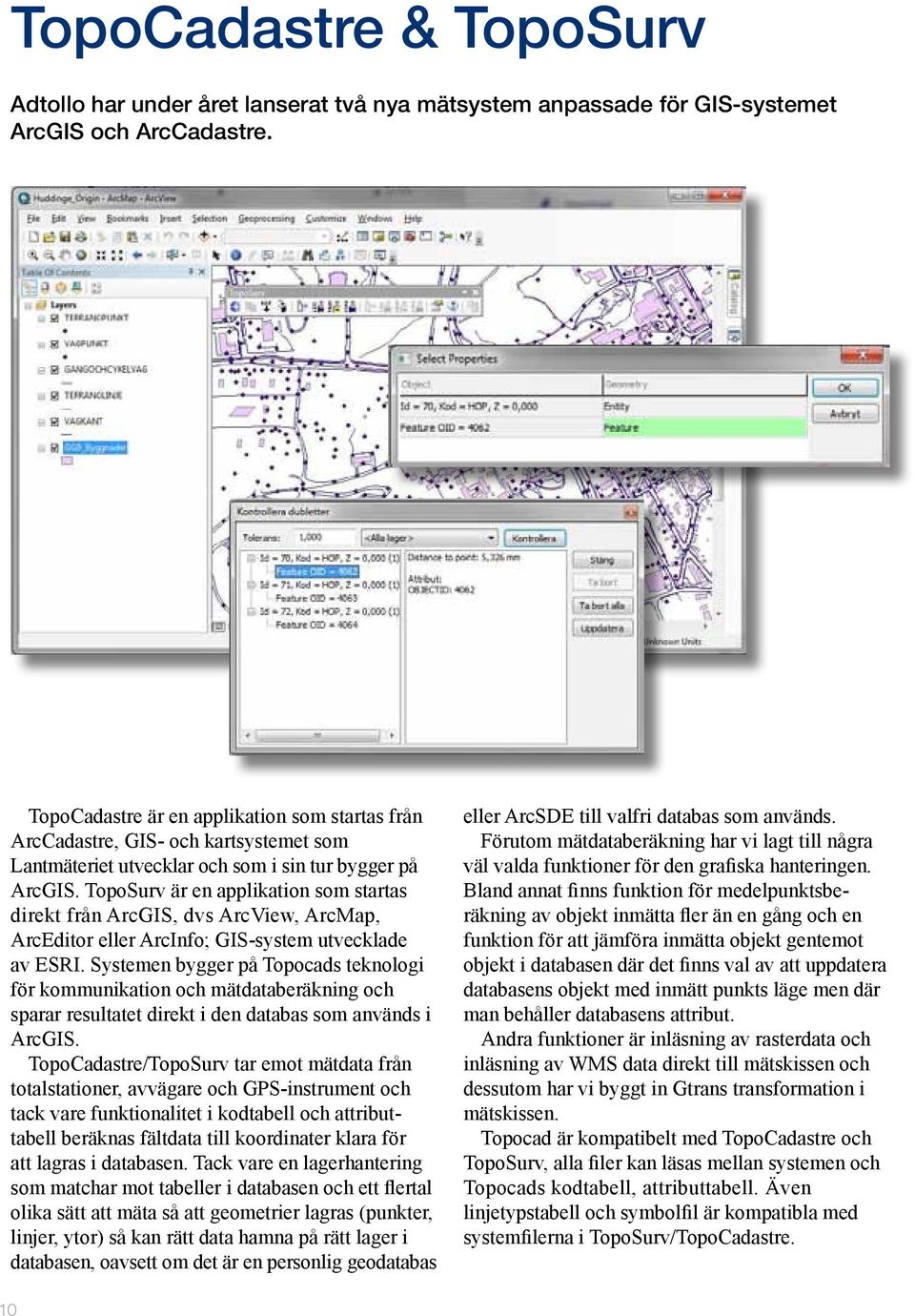The width and height of the screenshot is (915, 1316).
Task: Toggle the GGD_Byggnader layer checkbox
Action: (x=54, y=447)
